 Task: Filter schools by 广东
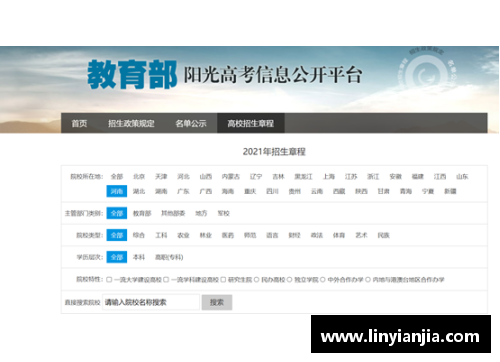(183, 191)
